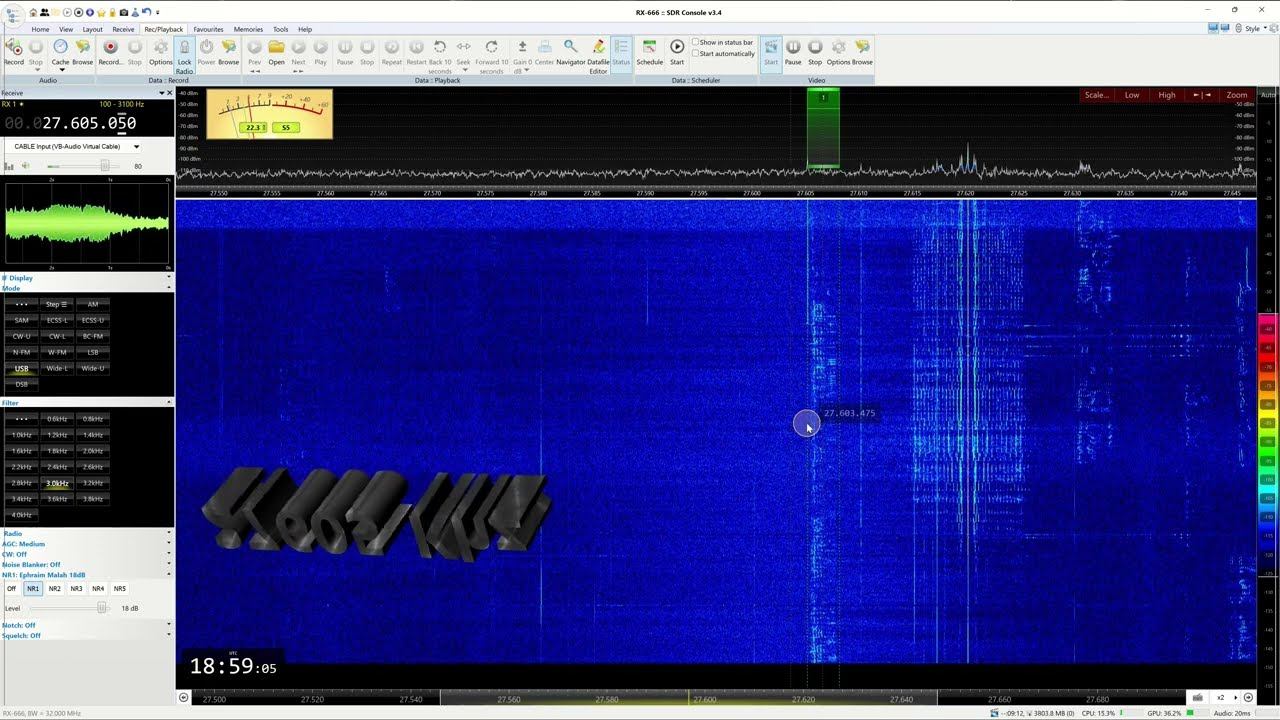Click the Scheduler Start icon
This screenshot has height=720, width=1280.
[x=677, y=51]
